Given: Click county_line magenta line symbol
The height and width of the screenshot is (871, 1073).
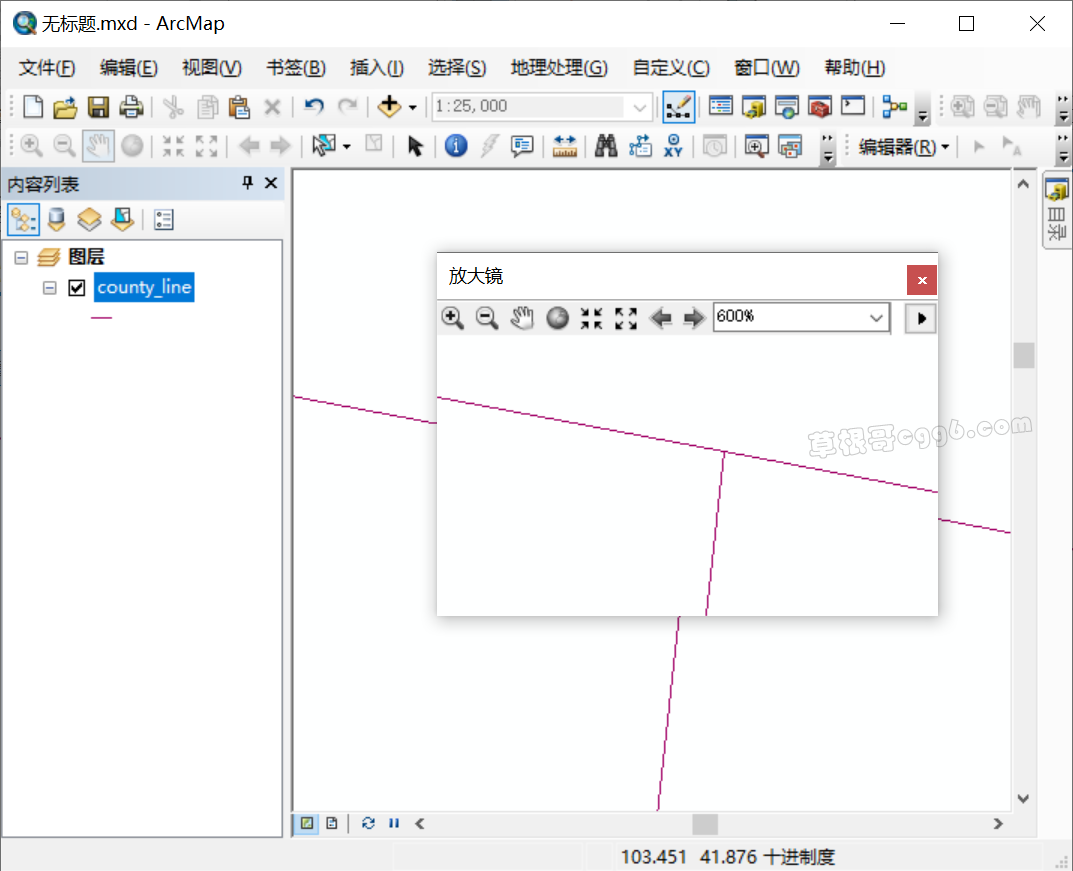Looking at the screenshot, I should click(x=102, y=318).
